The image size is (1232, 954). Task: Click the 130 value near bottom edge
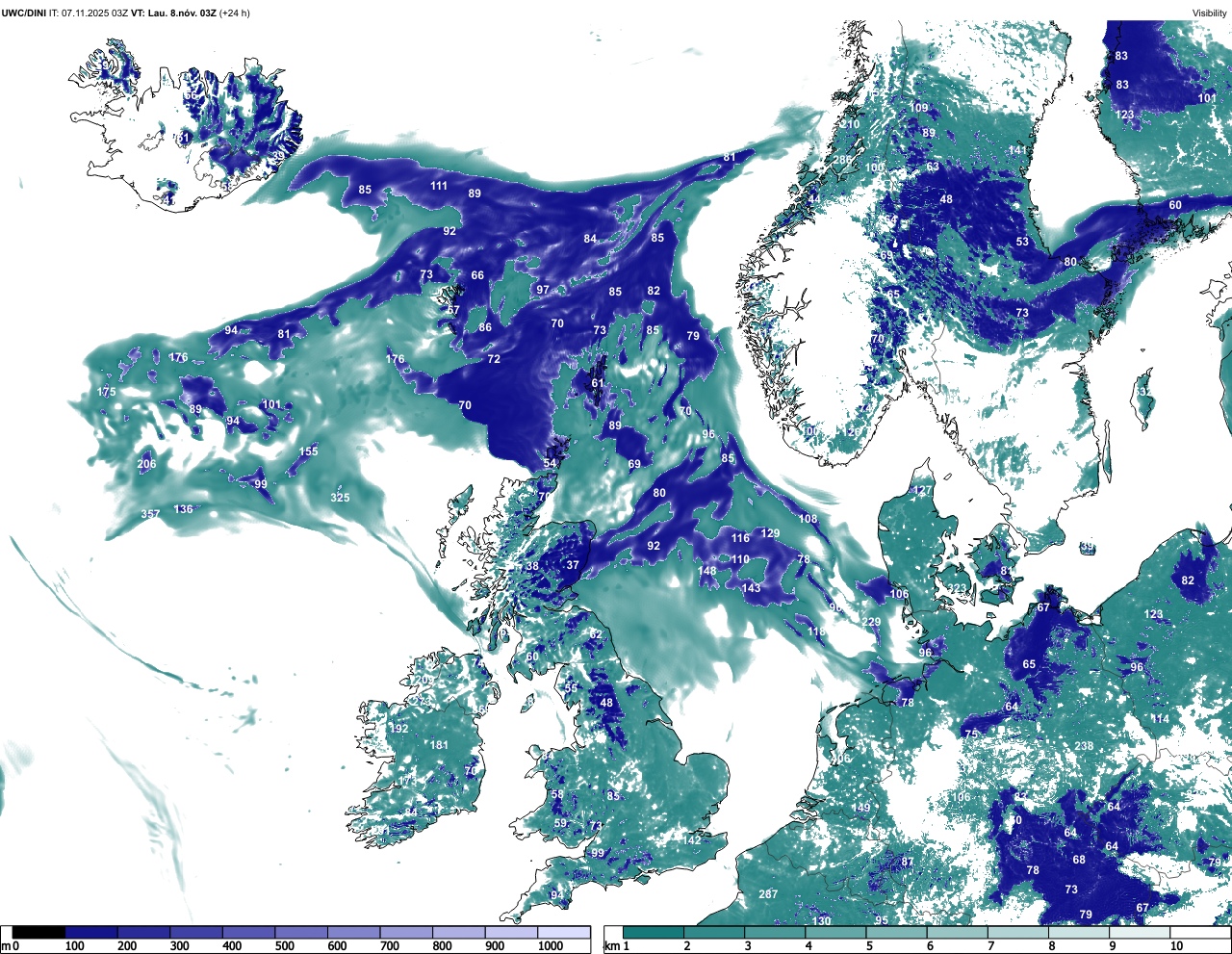point(820,921)
